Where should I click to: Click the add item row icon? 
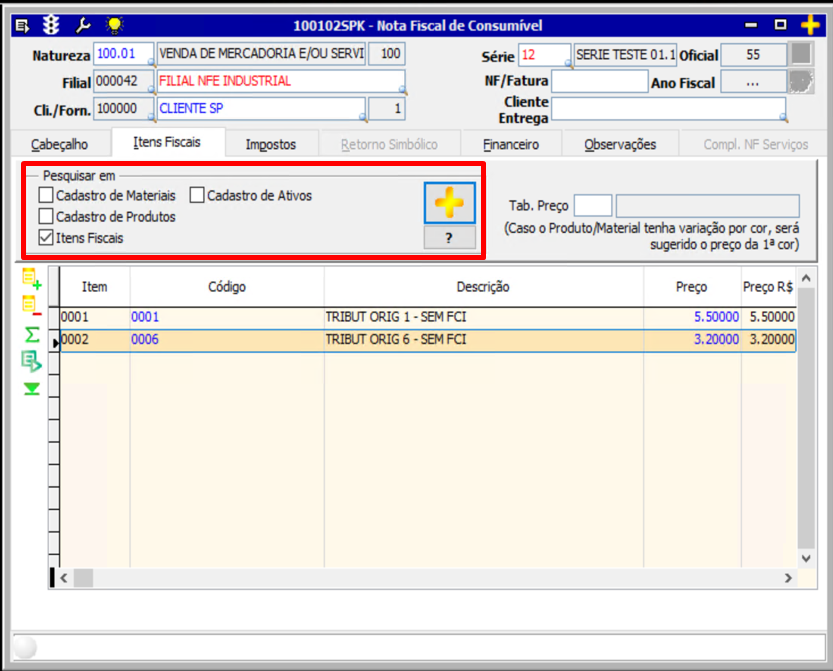[x=31, y=278]
